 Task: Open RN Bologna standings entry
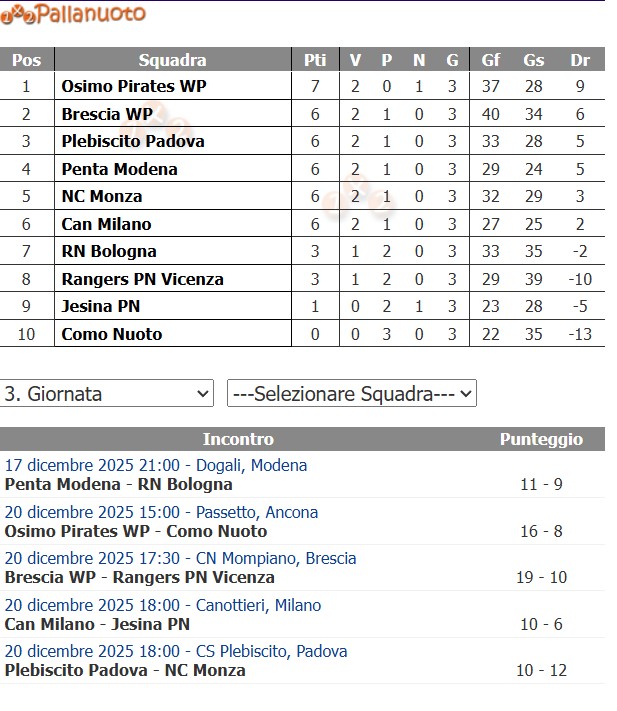109,251
